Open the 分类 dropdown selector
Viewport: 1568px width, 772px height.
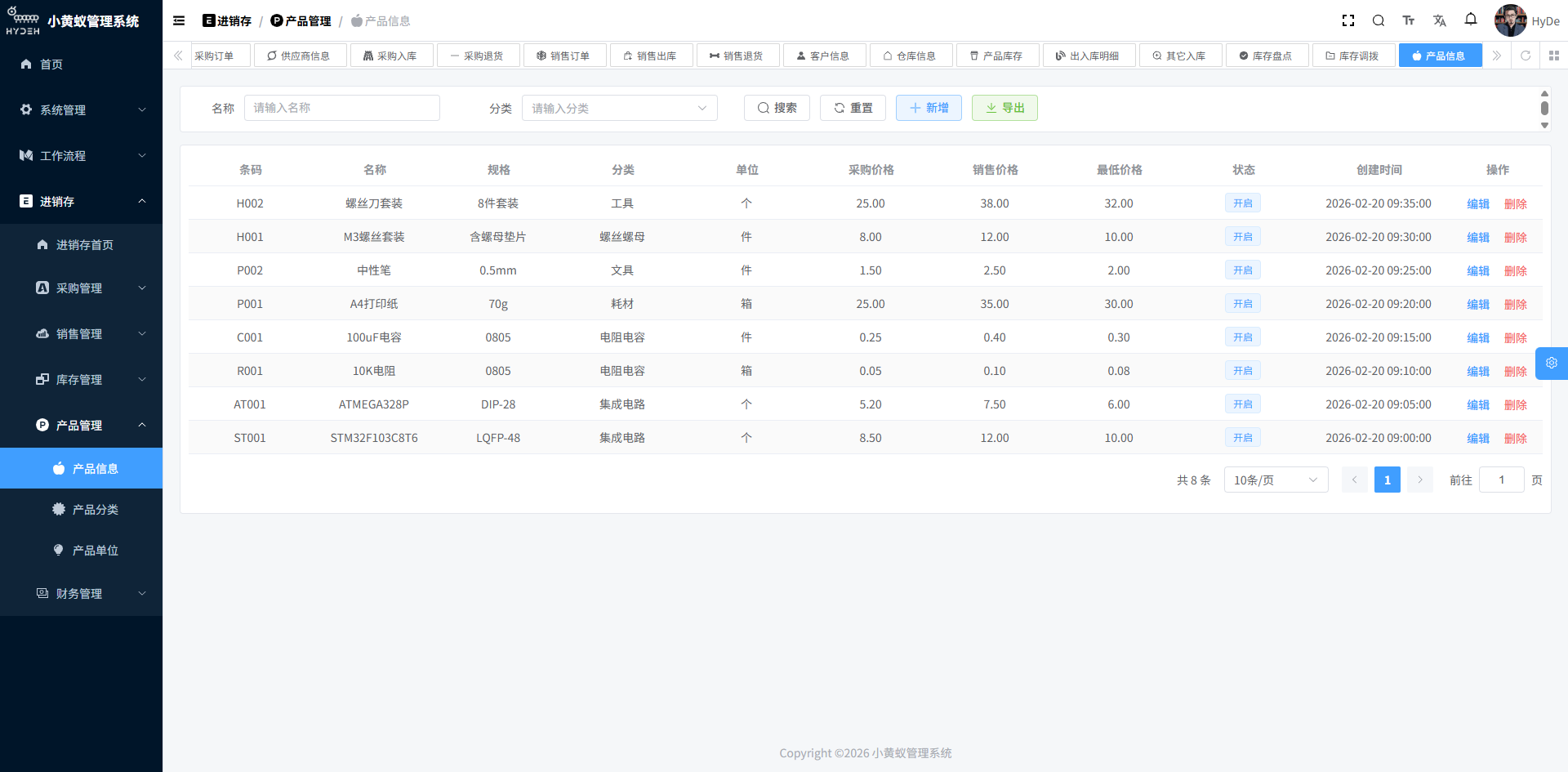click(x=620, y=108)
